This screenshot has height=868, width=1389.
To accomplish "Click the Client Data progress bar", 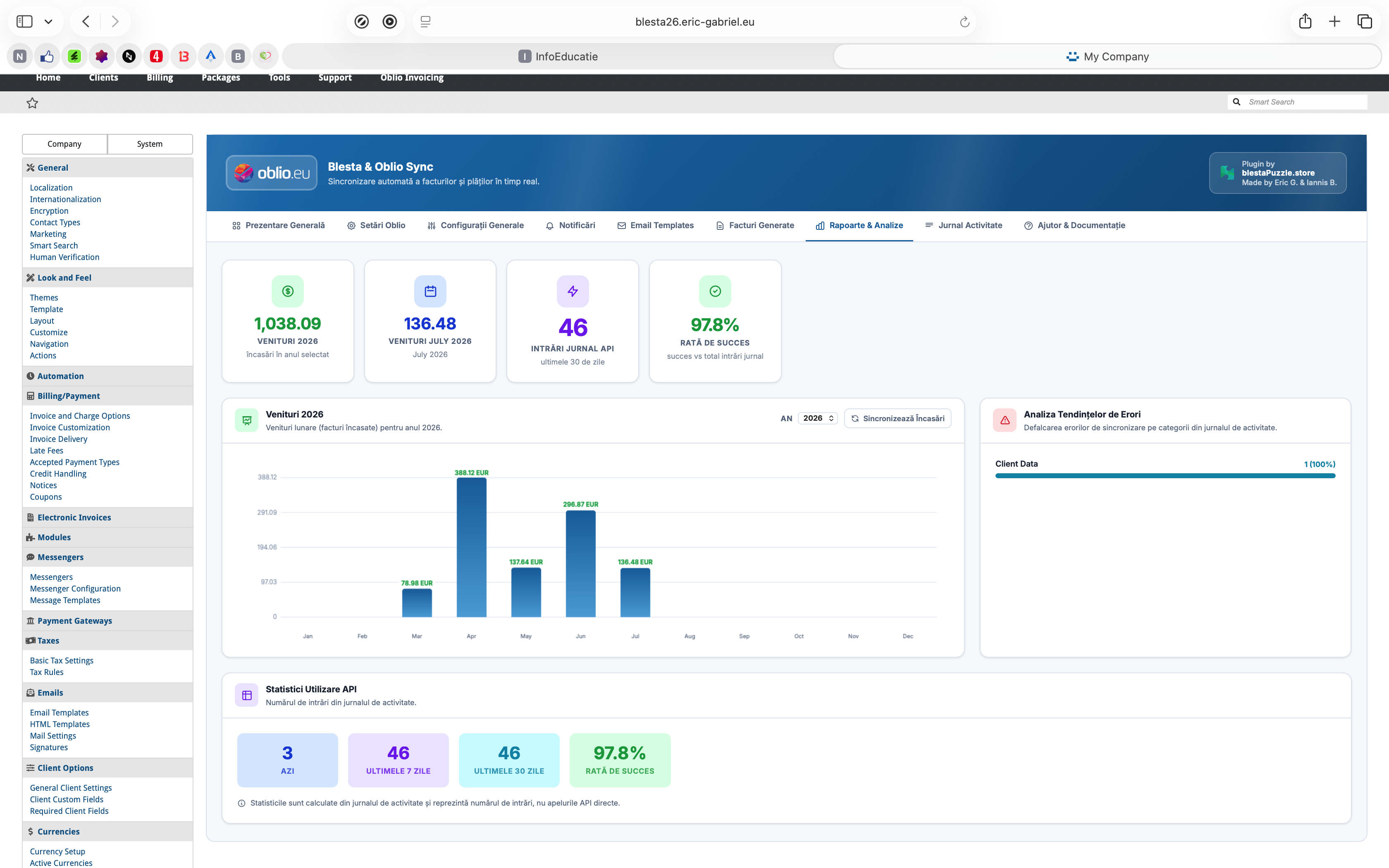I will (x=1165, y=475).
